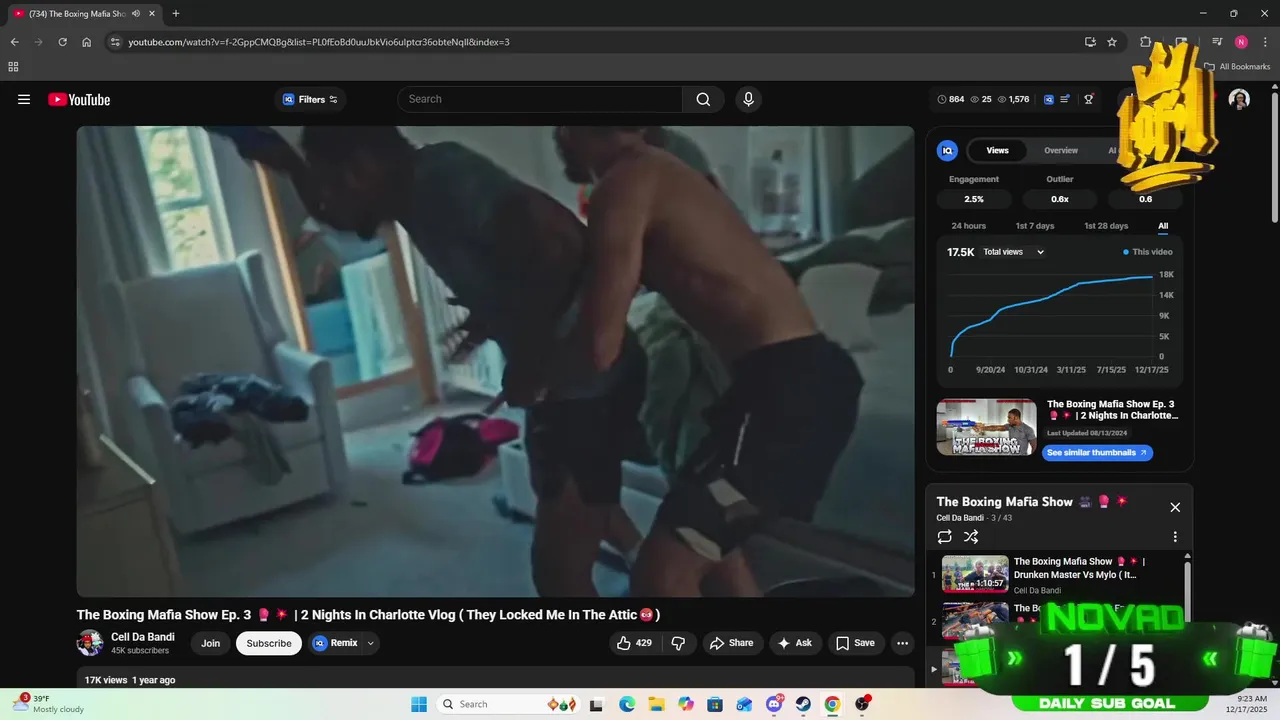Like the video with 429 likes
This screenshot has width=1280, height=720.
pyautogui.click(x=634, y=643)
